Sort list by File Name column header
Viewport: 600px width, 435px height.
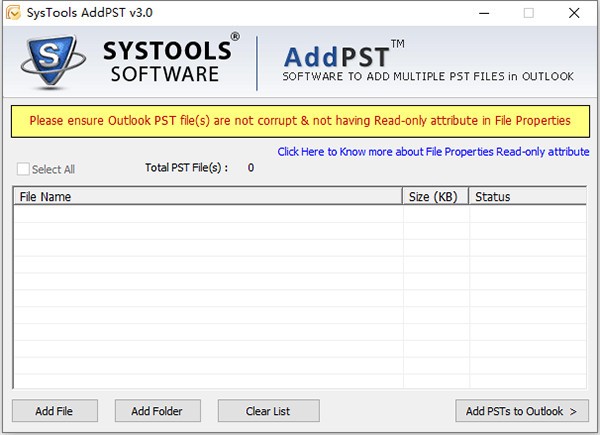207,197
